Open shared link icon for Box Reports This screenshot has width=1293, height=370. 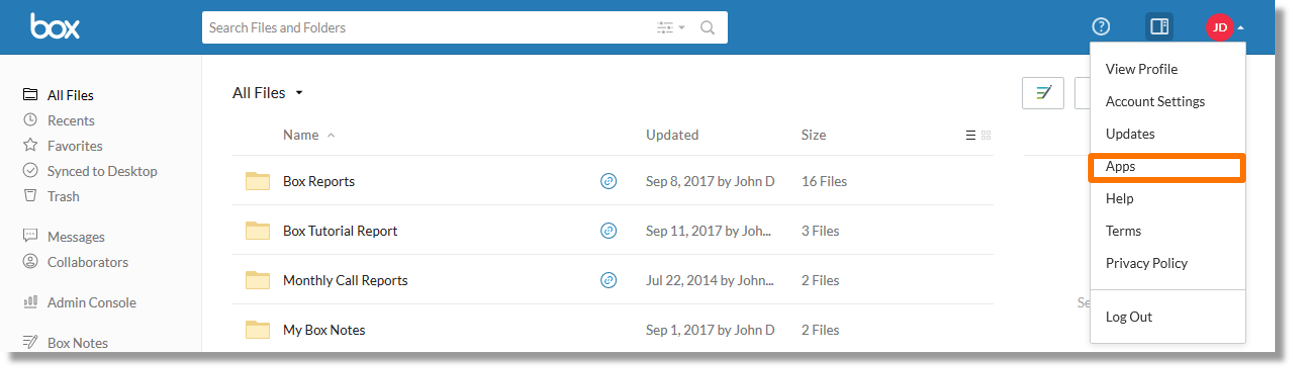pos(608,181)
